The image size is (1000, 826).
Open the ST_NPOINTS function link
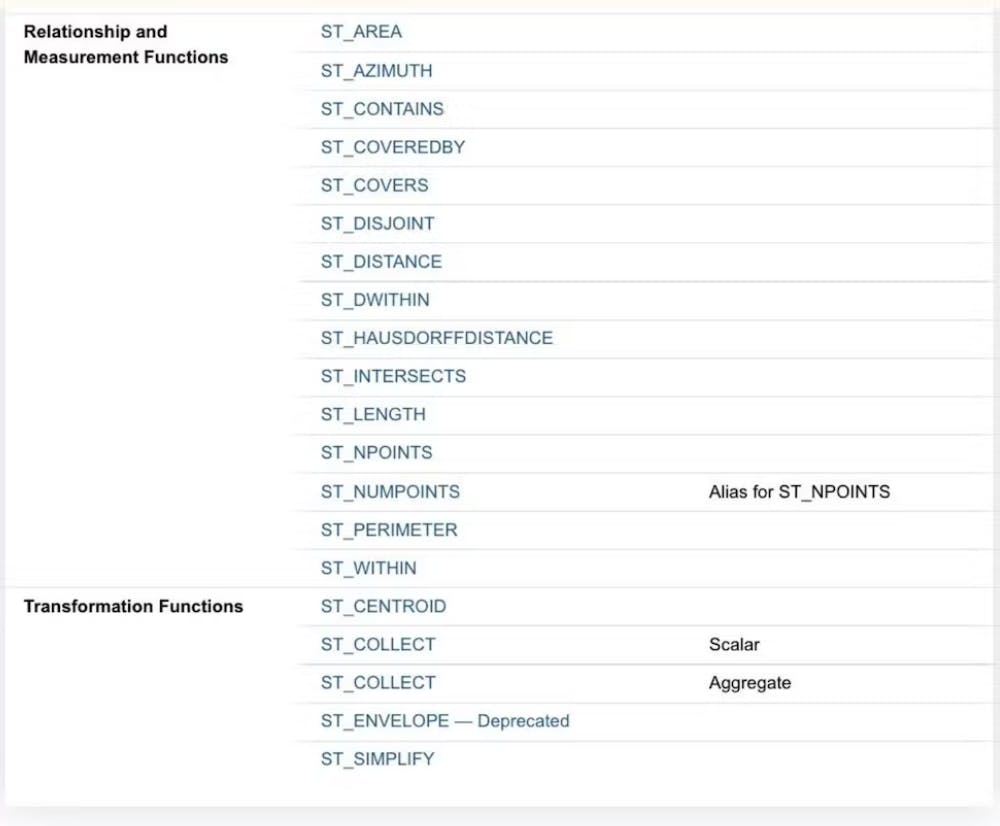tap(376, 452)
